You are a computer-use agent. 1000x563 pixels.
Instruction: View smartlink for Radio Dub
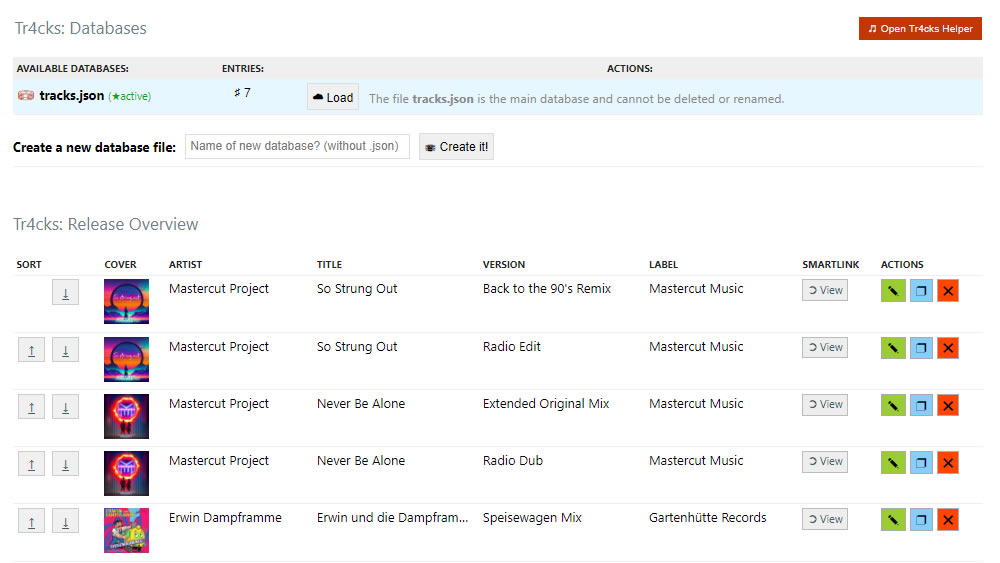point(825,462)
